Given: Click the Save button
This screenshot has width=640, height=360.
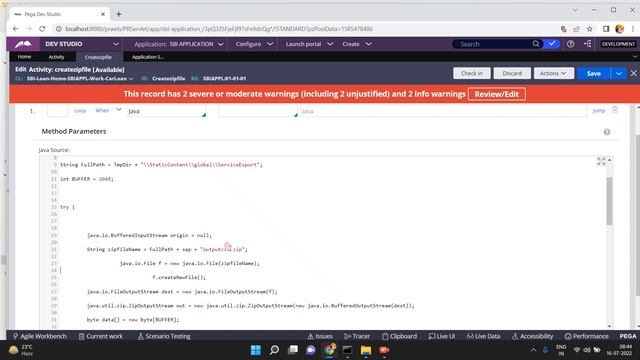Looking at the screenshot, I should [593, 73].
